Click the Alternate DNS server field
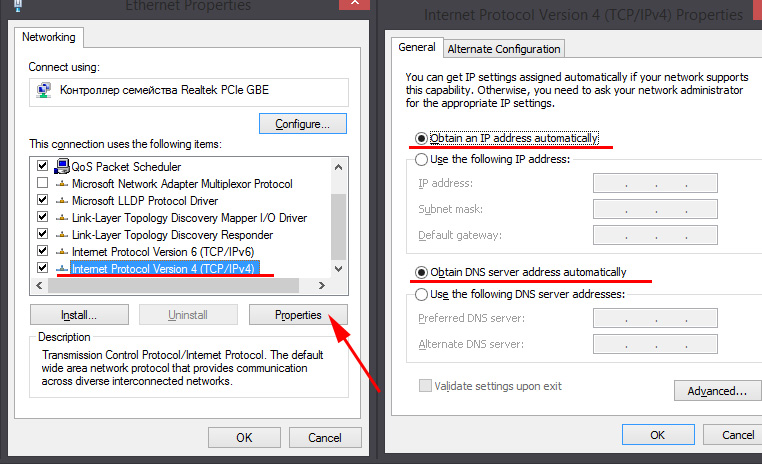 pos(655,344)
